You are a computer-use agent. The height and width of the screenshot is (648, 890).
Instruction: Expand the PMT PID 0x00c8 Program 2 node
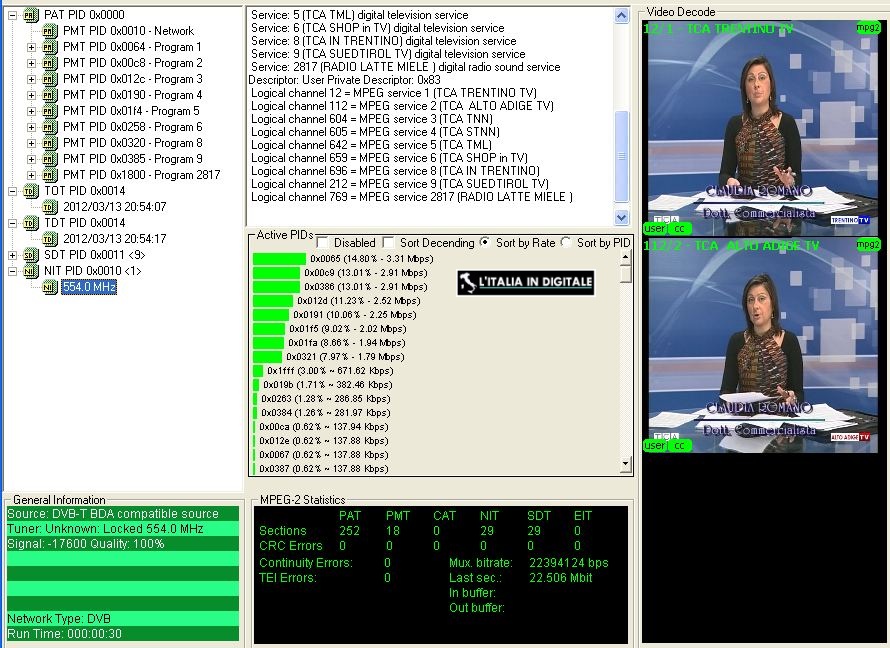31,63
